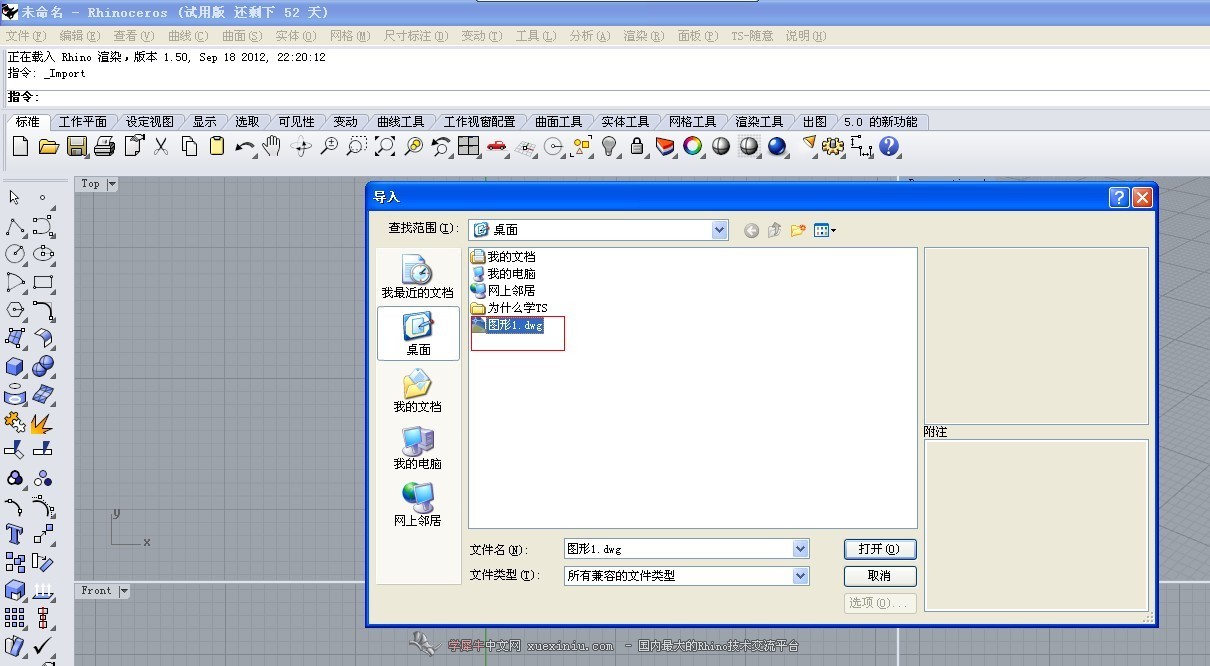The width and height of the screenshot is (1210, 666).
Task: Expand the 查找范围 location dropdown
Action: [720, 230]
